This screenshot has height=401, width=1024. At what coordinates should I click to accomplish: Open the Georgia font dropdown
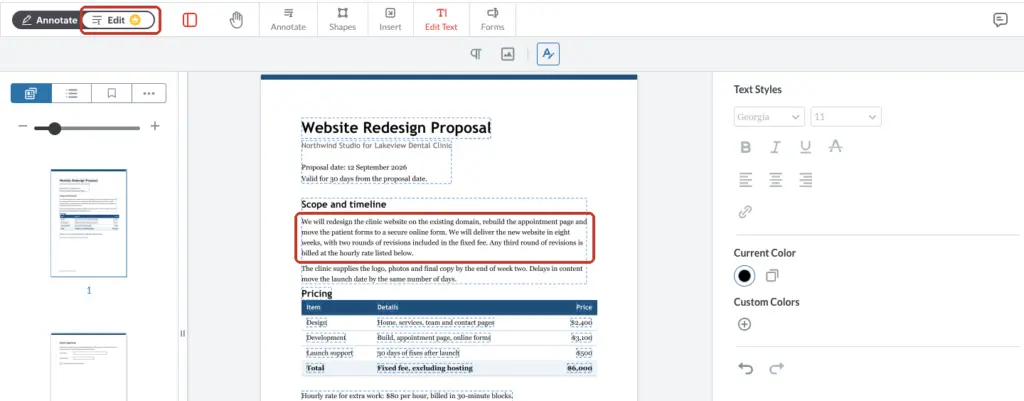769,117
